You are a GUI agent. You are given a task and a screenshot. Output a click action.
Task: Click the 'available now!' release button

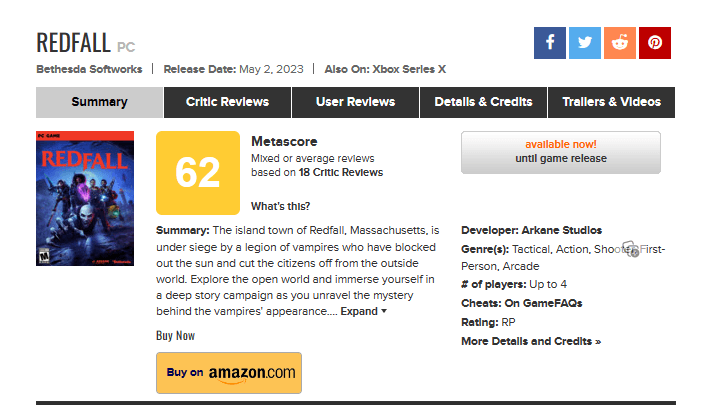pos(560,152)
